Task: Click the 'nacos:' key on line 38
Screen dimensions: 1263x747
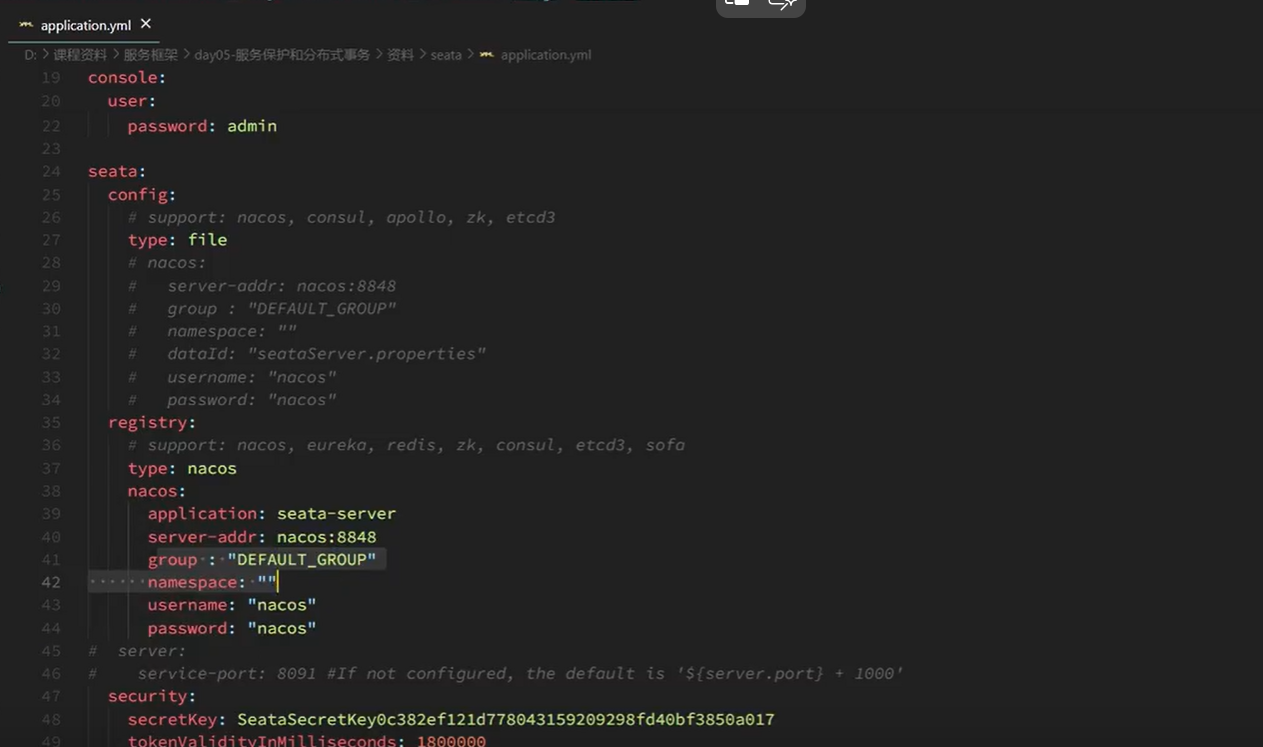Action: click(157, 491)
